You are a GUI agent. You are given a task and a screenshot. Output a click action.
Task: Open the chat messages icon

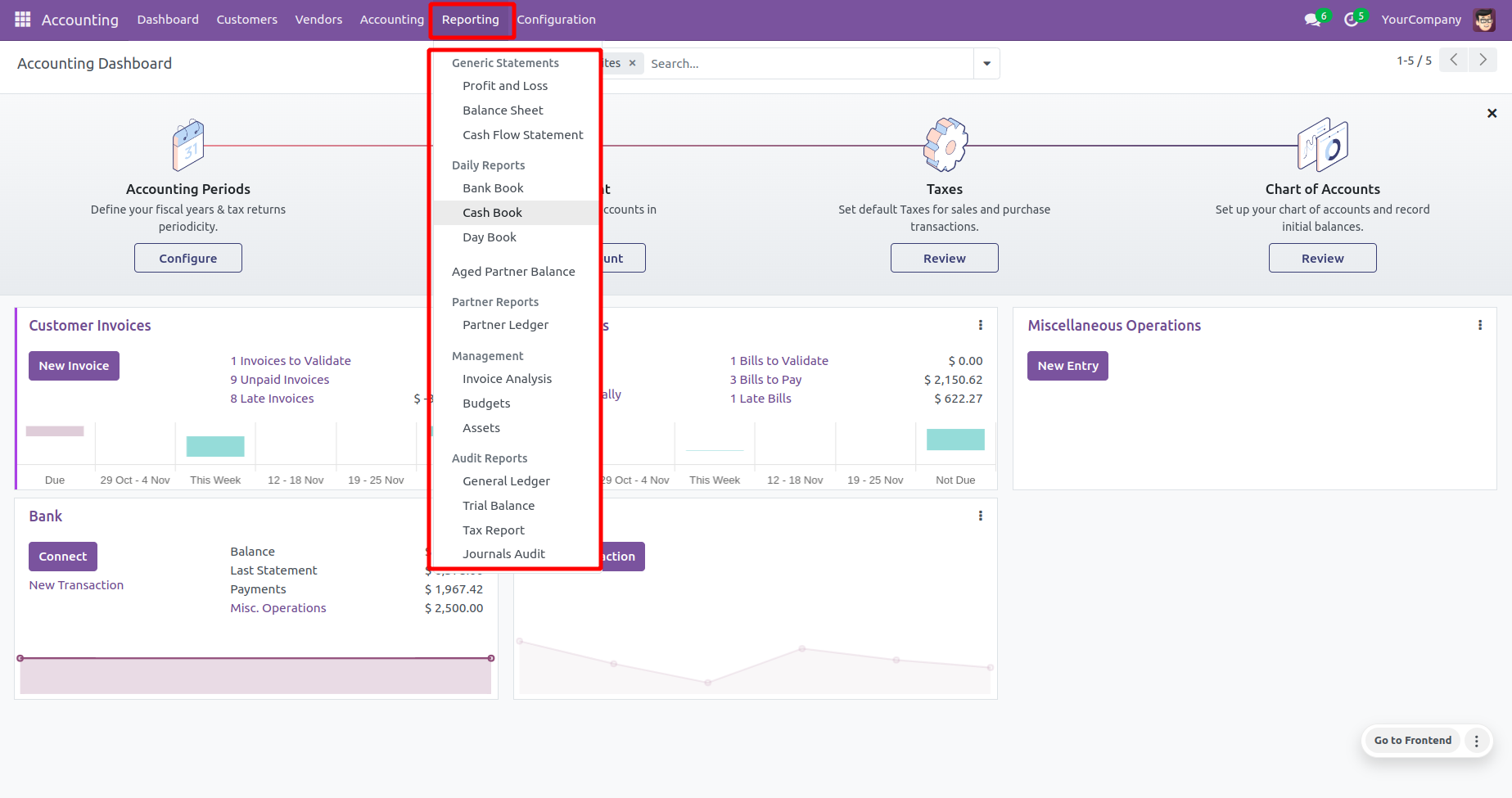point(1312,20)
